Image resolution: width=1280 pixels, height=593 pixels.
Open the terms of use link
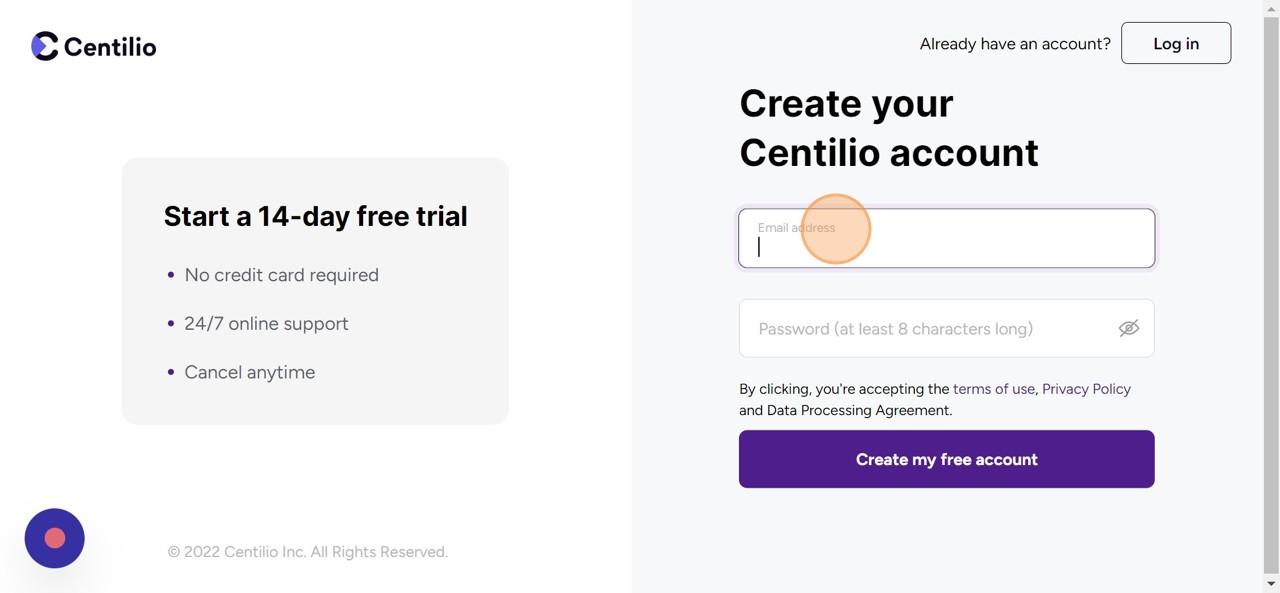[994, 389]
